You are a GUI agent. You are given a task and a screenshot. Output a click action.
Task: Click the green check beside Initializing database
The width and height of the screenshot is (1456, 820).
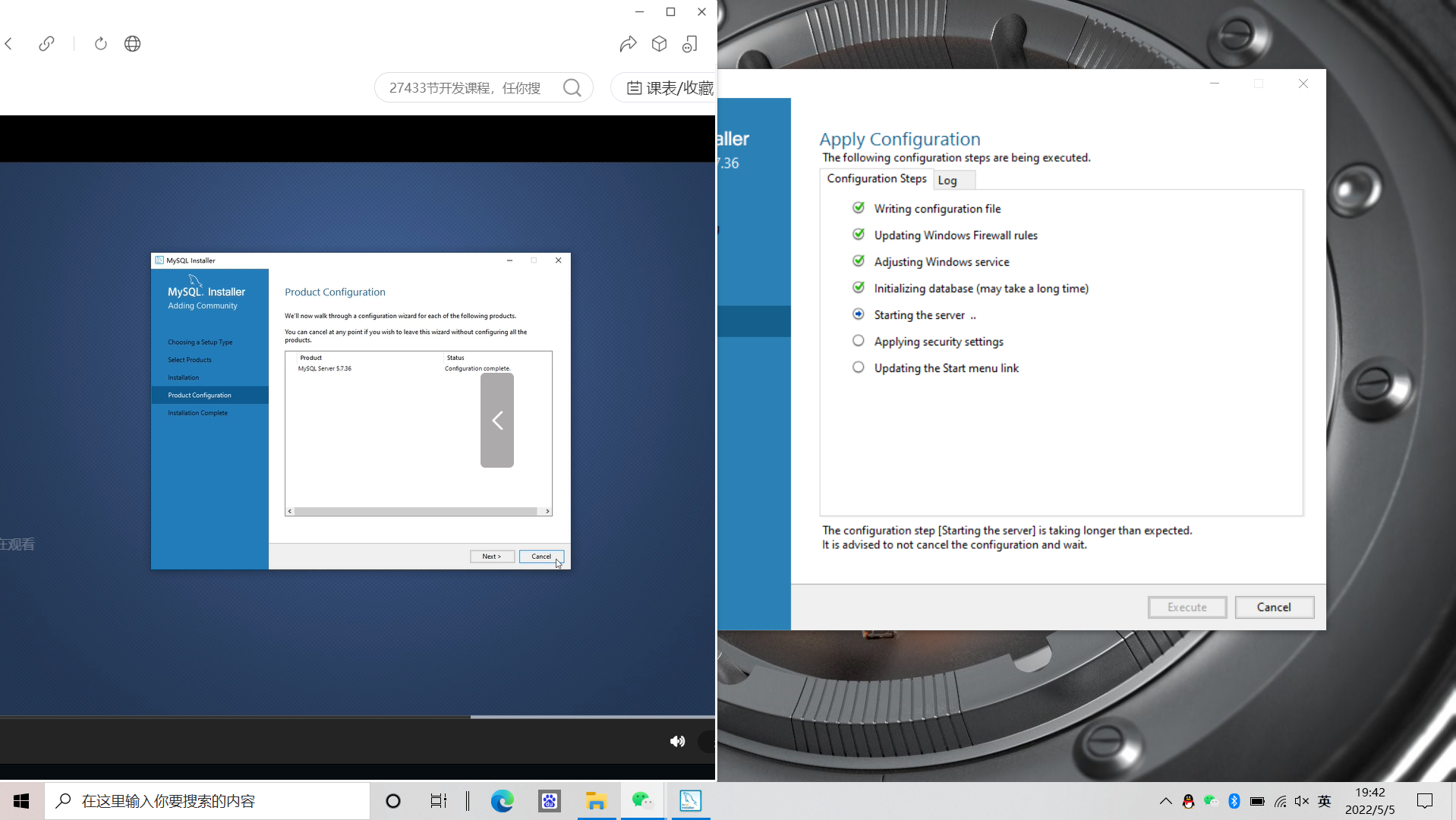859,287
